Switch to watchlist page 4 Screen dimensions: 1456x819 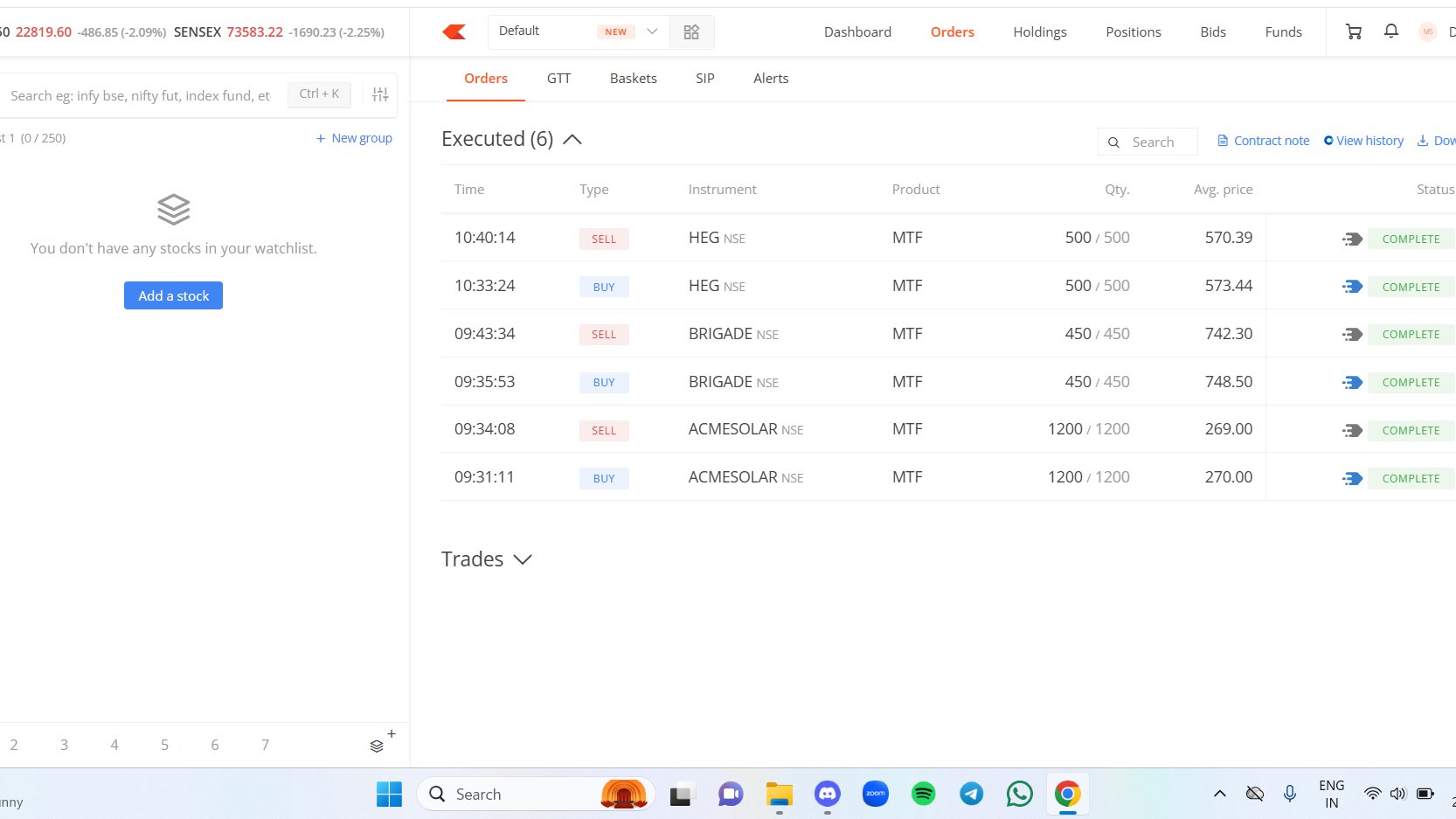pos(114,745)
